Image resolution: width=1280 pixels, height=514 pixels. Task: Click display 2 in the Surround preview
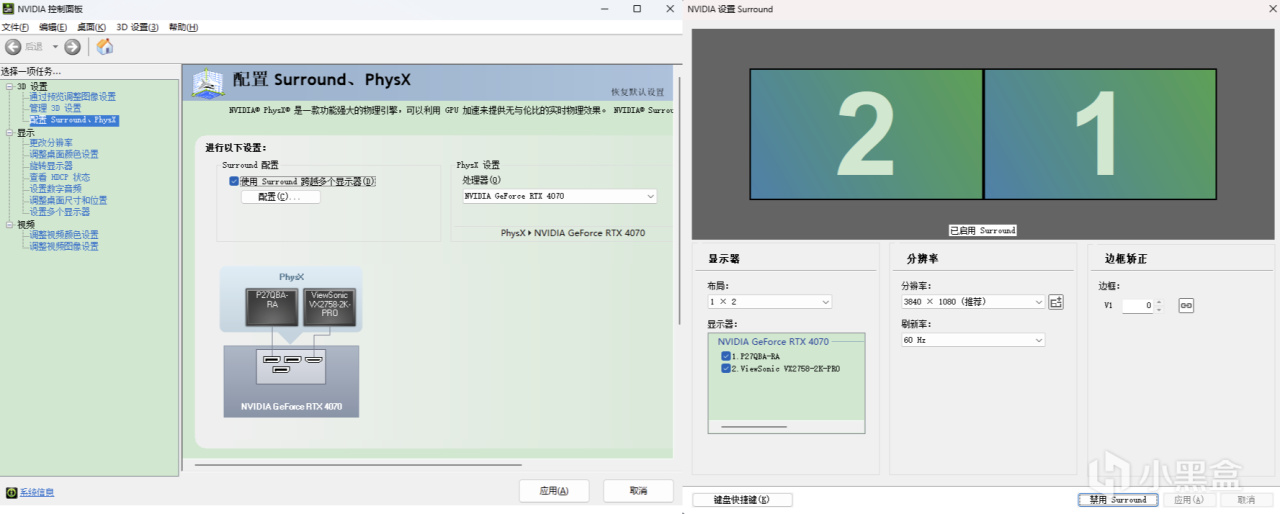pos(866,134)
